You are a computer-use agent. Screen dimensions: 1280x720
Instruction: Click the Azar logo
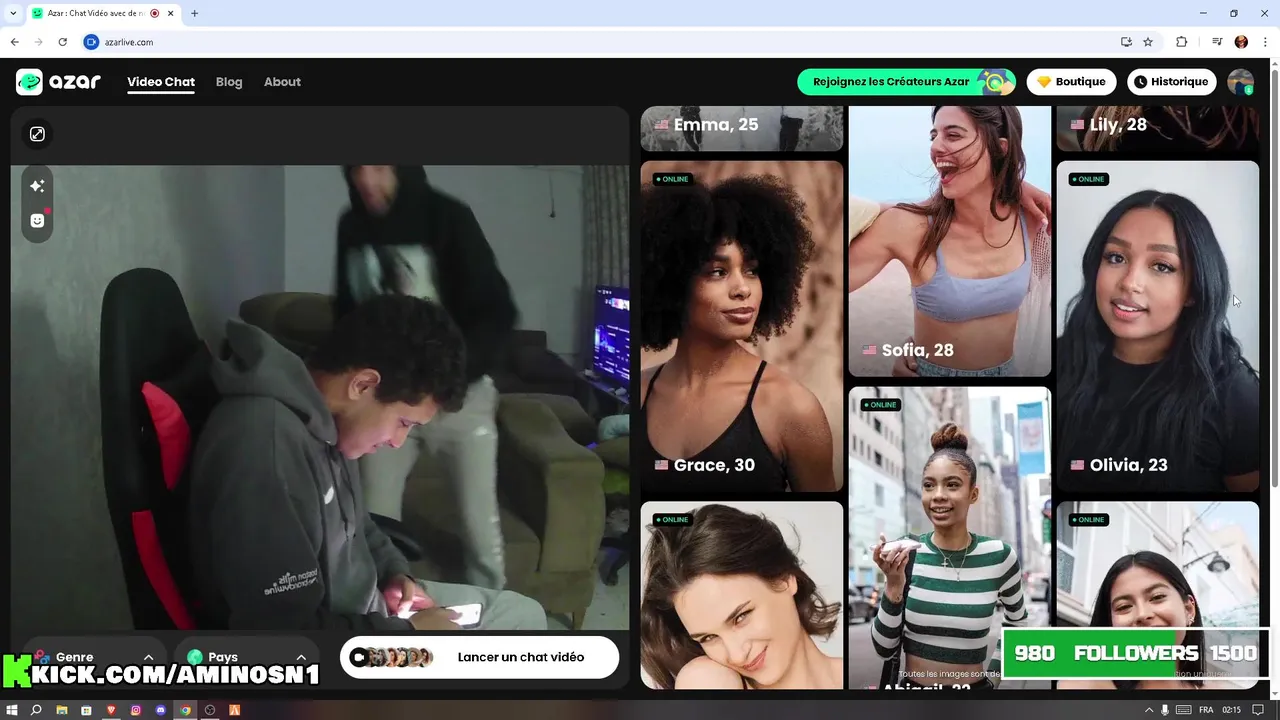coord(58,82)
